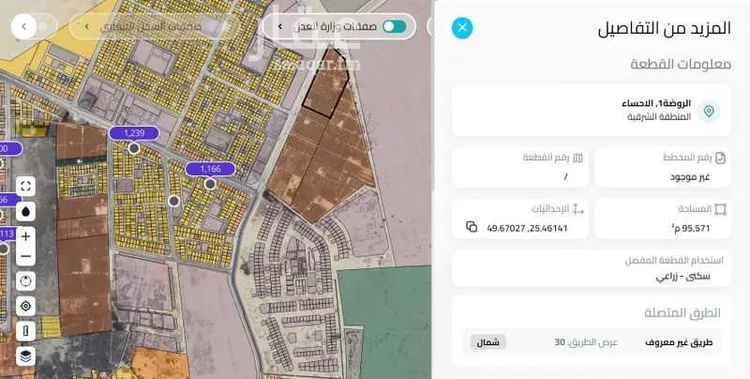
Task: Click the الروضة1, الاحساء location text
Action: point(656,103)
